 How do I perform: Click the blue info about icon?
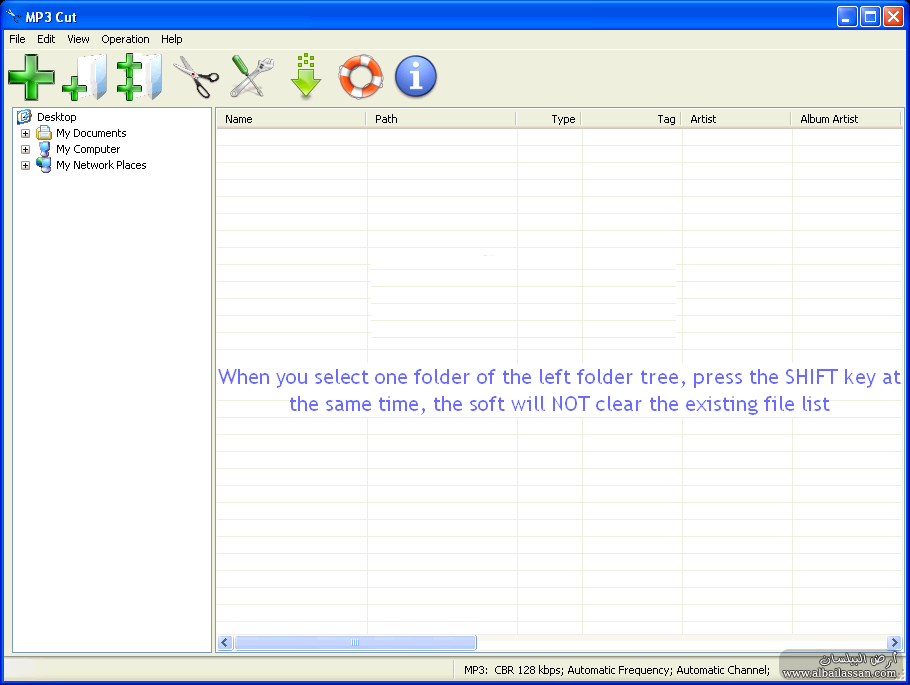(x=415, y=77)
